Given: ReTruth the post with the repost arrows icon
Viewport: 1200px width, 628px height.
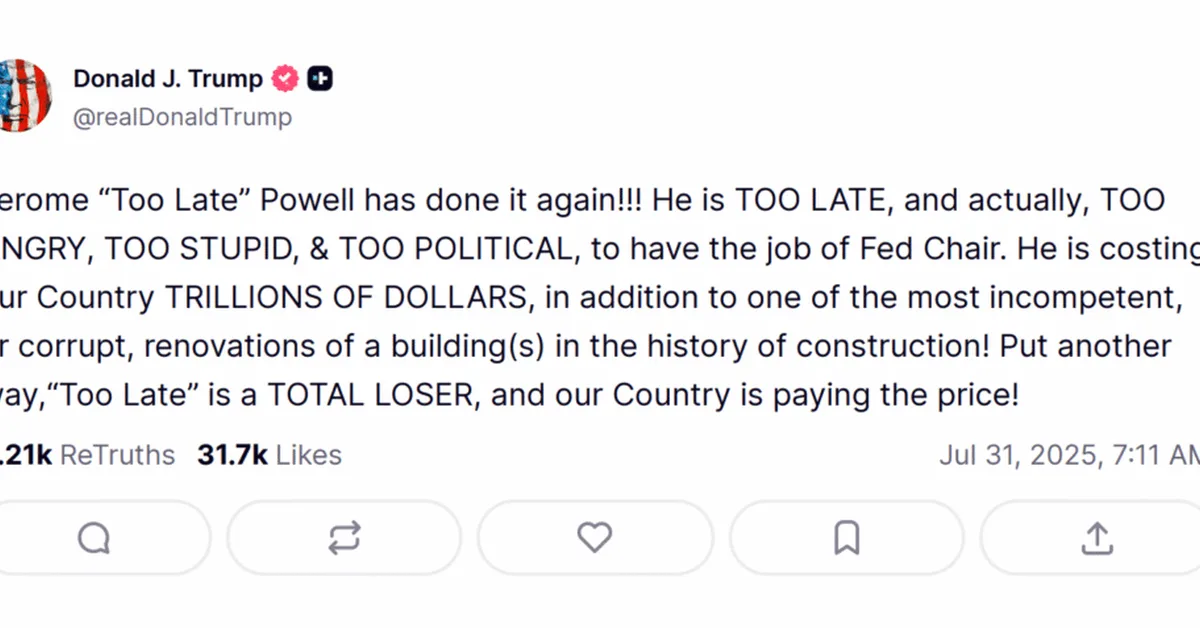Looking at the screenshot, I should pos(344,538).
